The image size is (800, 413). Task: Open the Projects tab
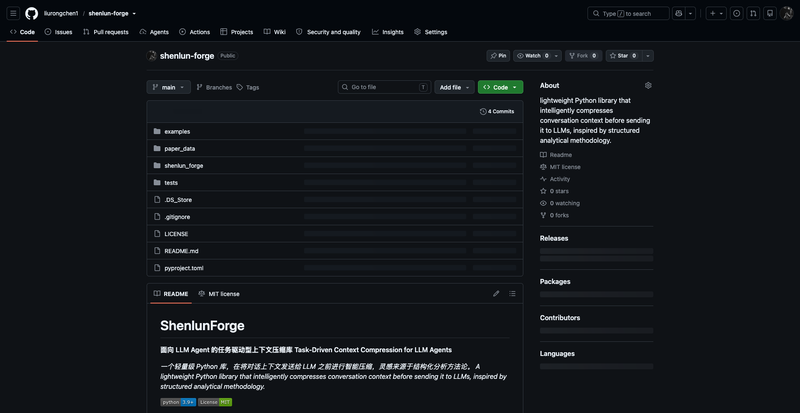click(236, 32)
